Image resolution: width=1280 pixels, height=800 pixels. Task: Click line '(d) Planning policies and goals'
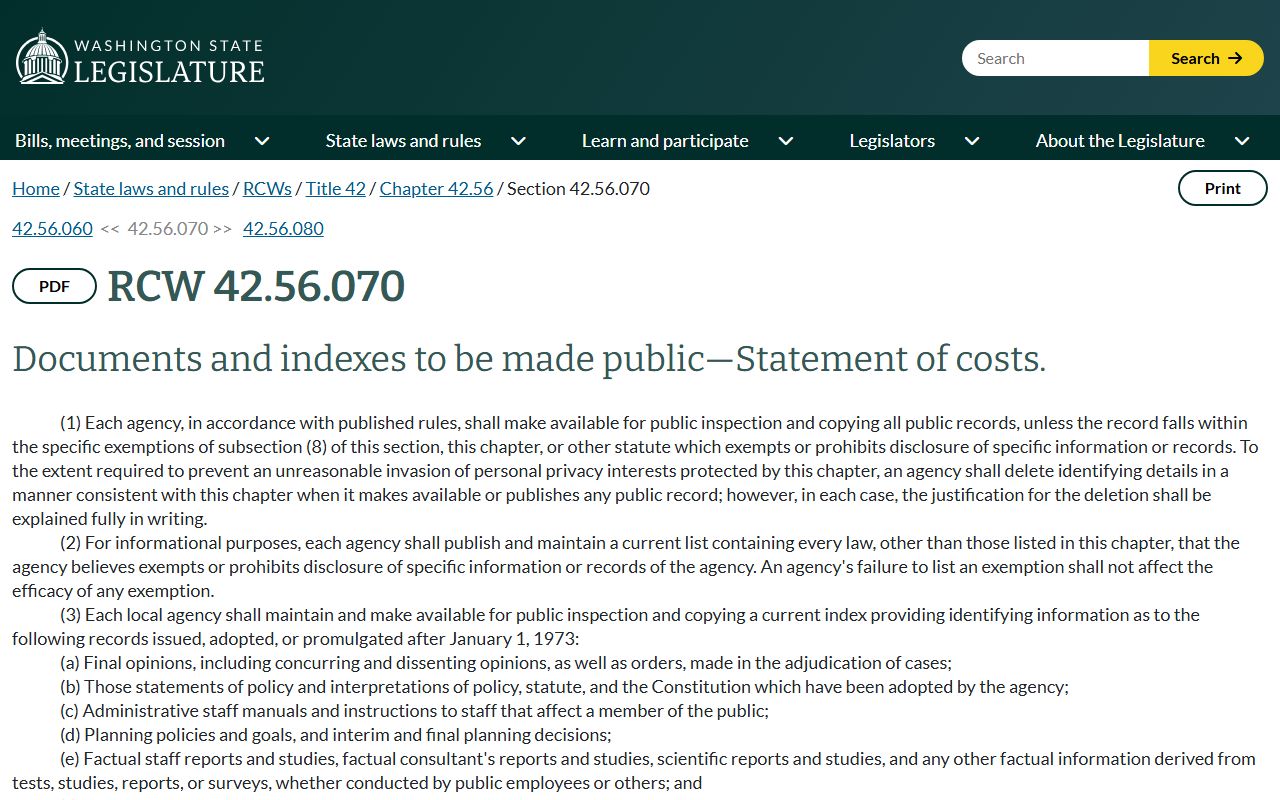pos(335,735)
